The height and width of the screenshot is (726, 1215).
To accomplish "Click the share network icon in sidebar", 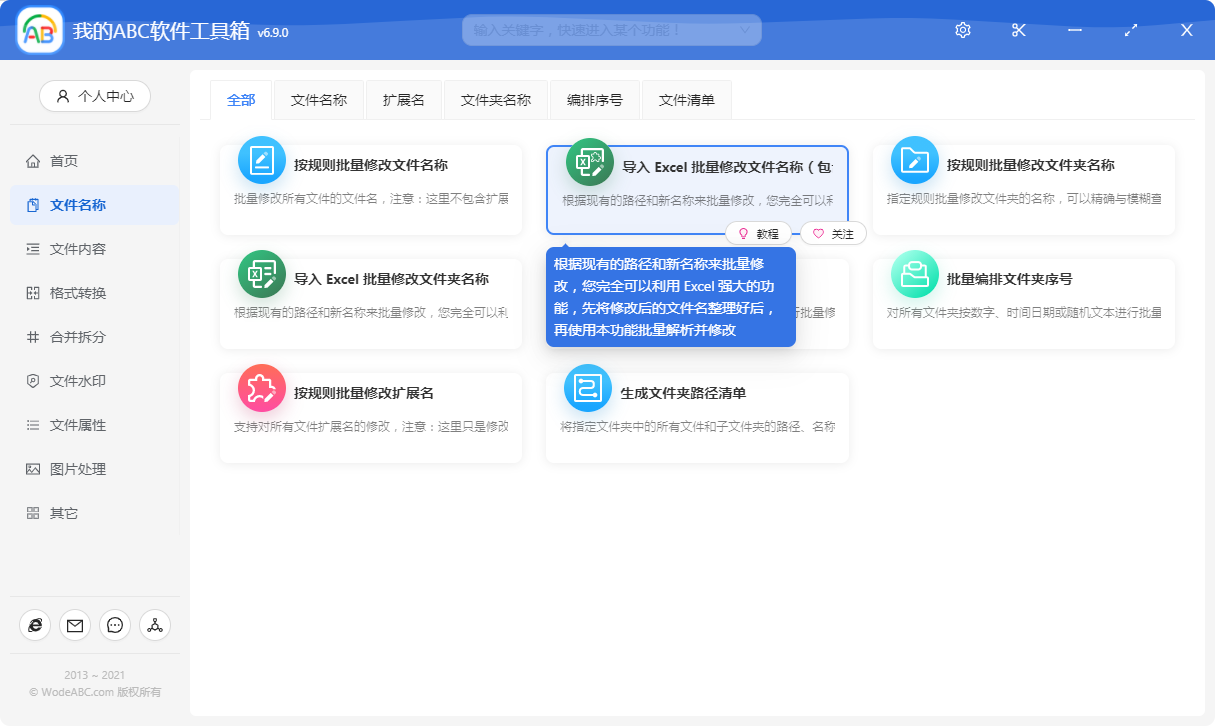I will click(155, 625).
